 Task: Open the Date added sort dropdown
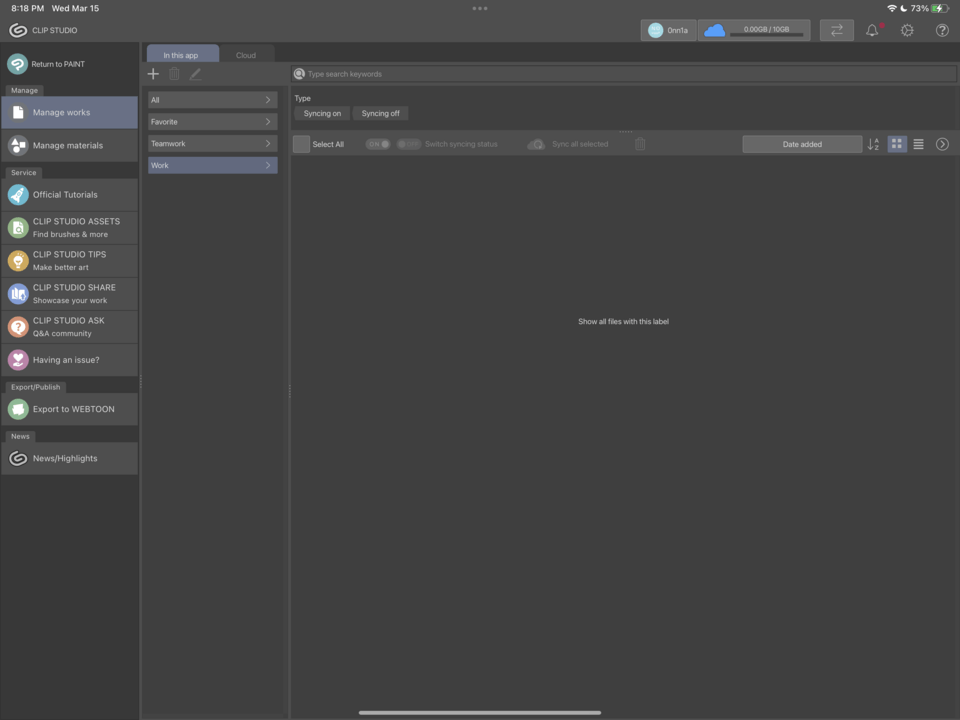801,144
